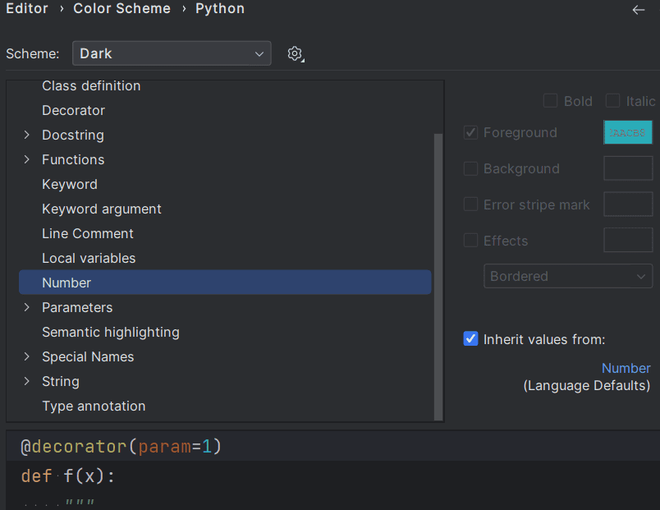This screenshot has height=510, width=660.
Task: Uncheck Inherit values from checkbox
Action: [x=471, y=339]
